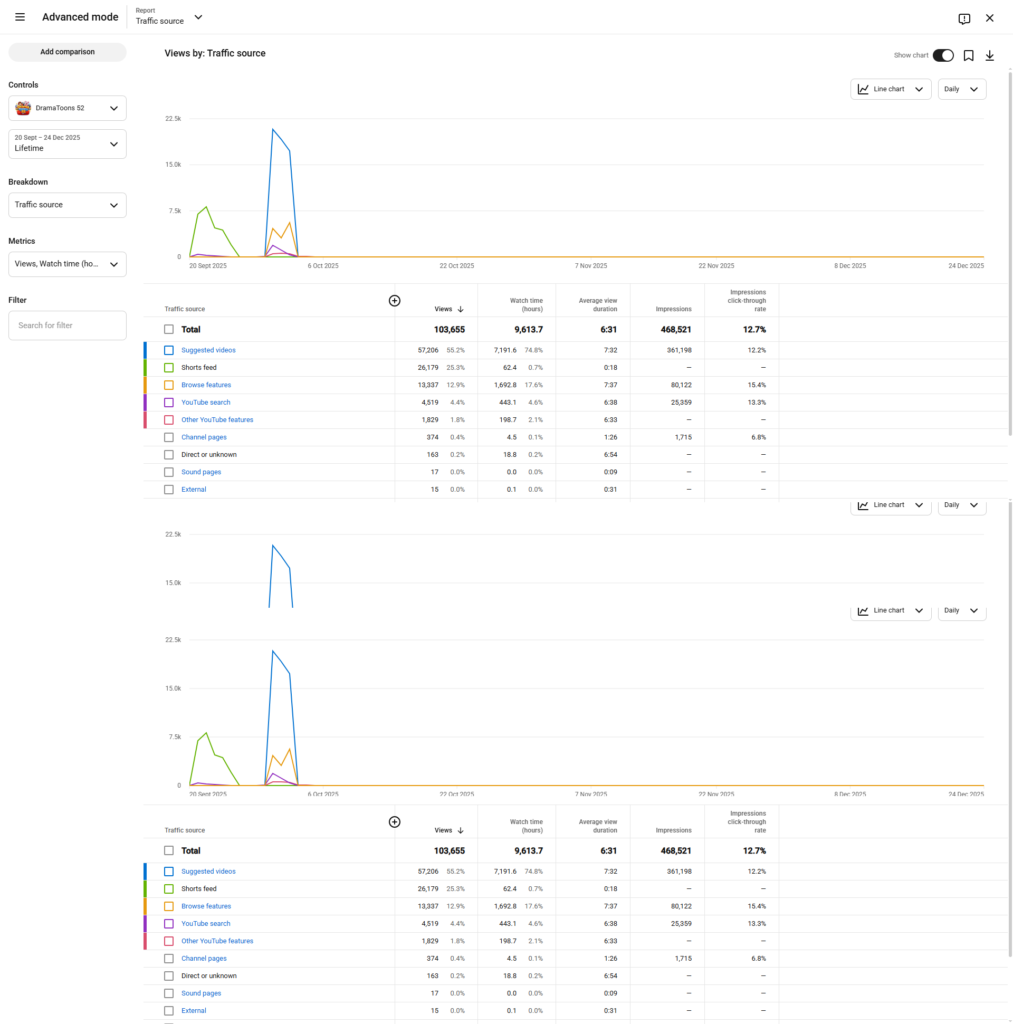Close Advanced mode with the X icon
Viewport: 1013px width, 1024px height.
(990, 18)
